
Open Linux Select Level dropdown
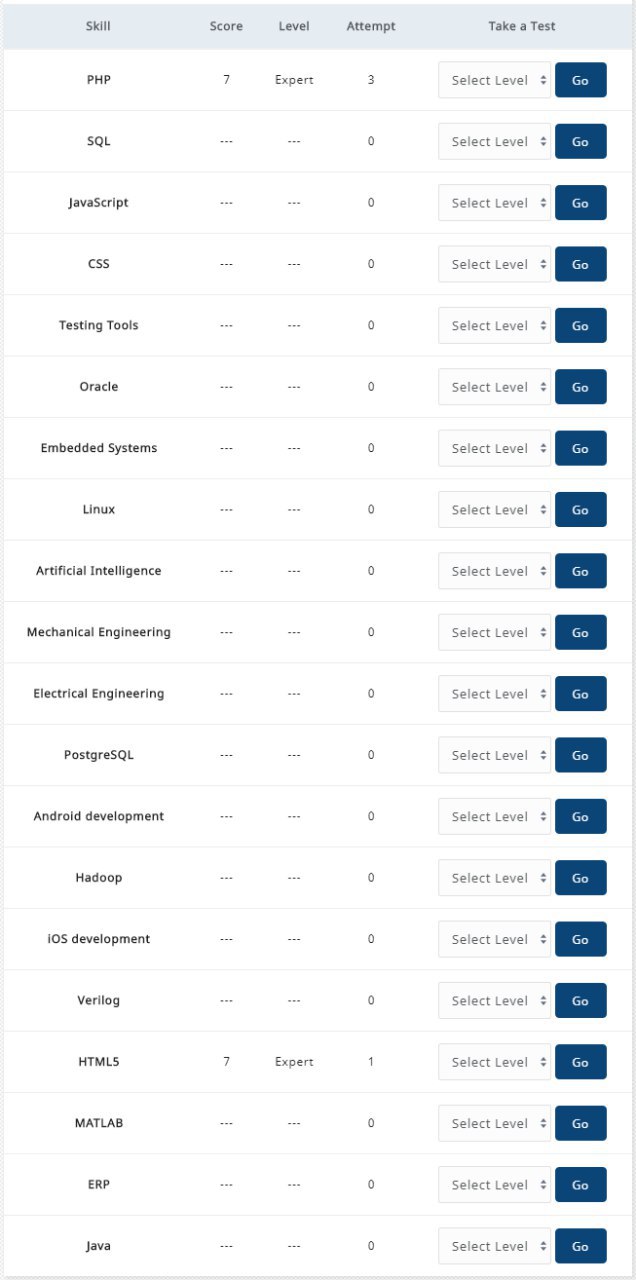coord(495,510)
